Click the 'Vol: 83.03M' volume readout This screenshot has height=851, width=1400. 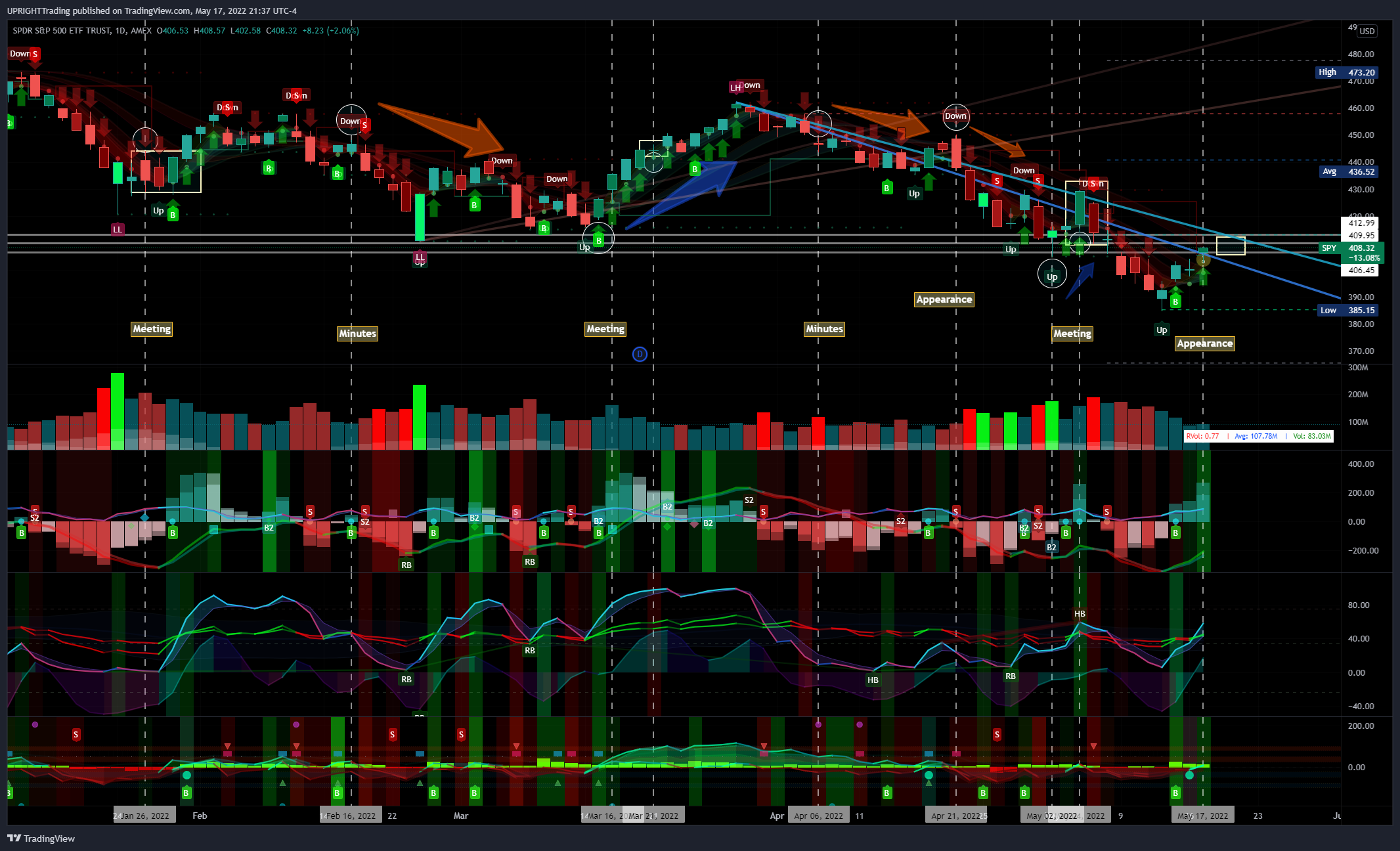(x=1312, y=436)
